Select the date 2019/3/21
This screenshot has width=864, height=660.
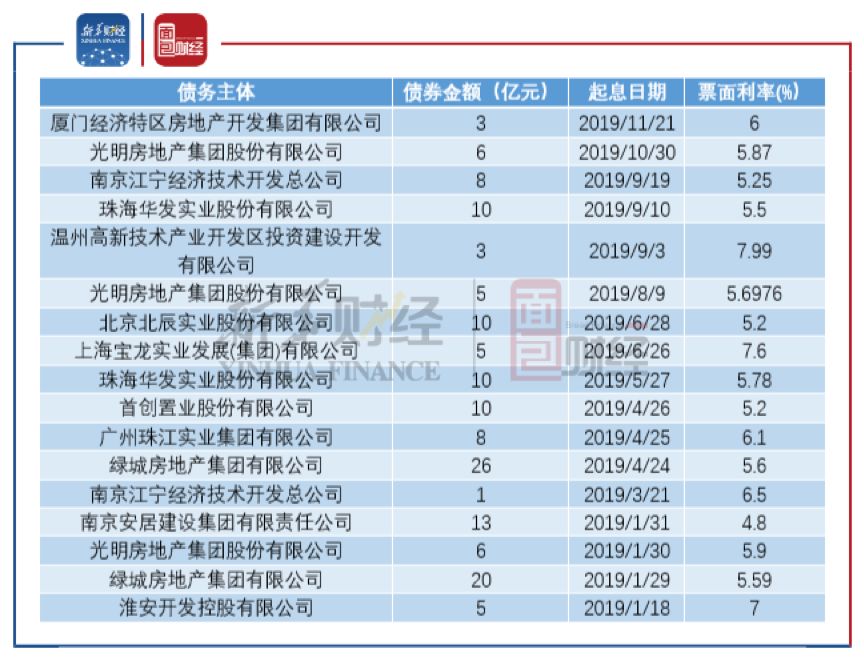point(627,495)
